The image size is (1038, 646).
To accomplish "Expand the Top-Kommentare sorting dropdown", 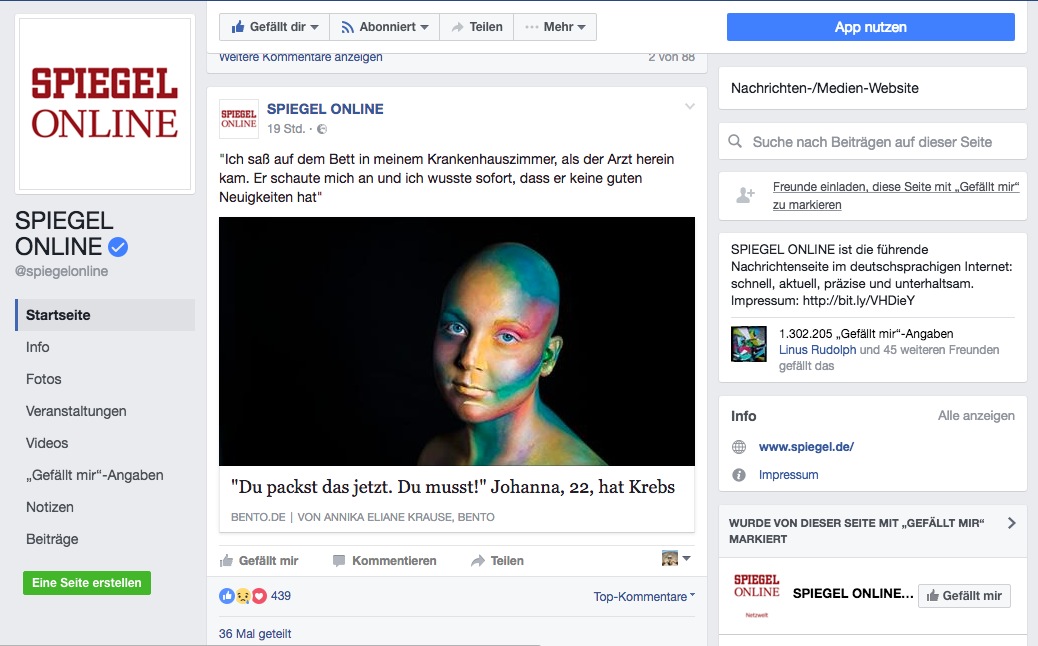I will [x=644, y=596].
